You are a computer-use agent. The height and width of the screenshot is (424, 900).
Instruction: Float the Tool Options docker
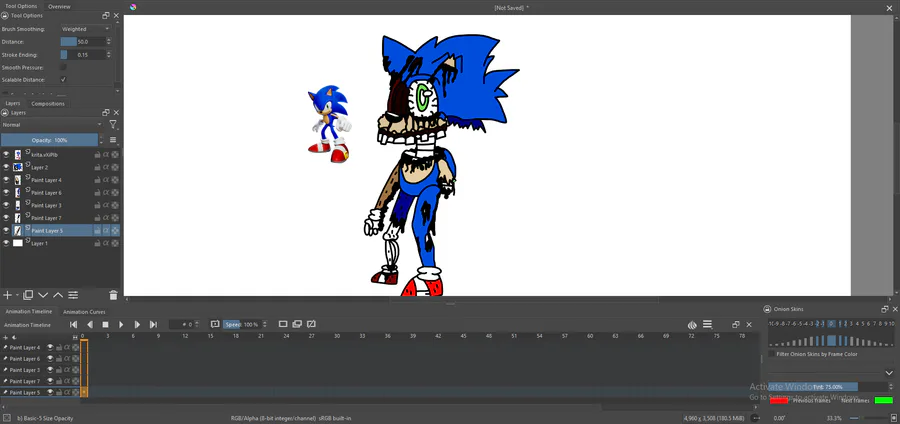[106, 15]
